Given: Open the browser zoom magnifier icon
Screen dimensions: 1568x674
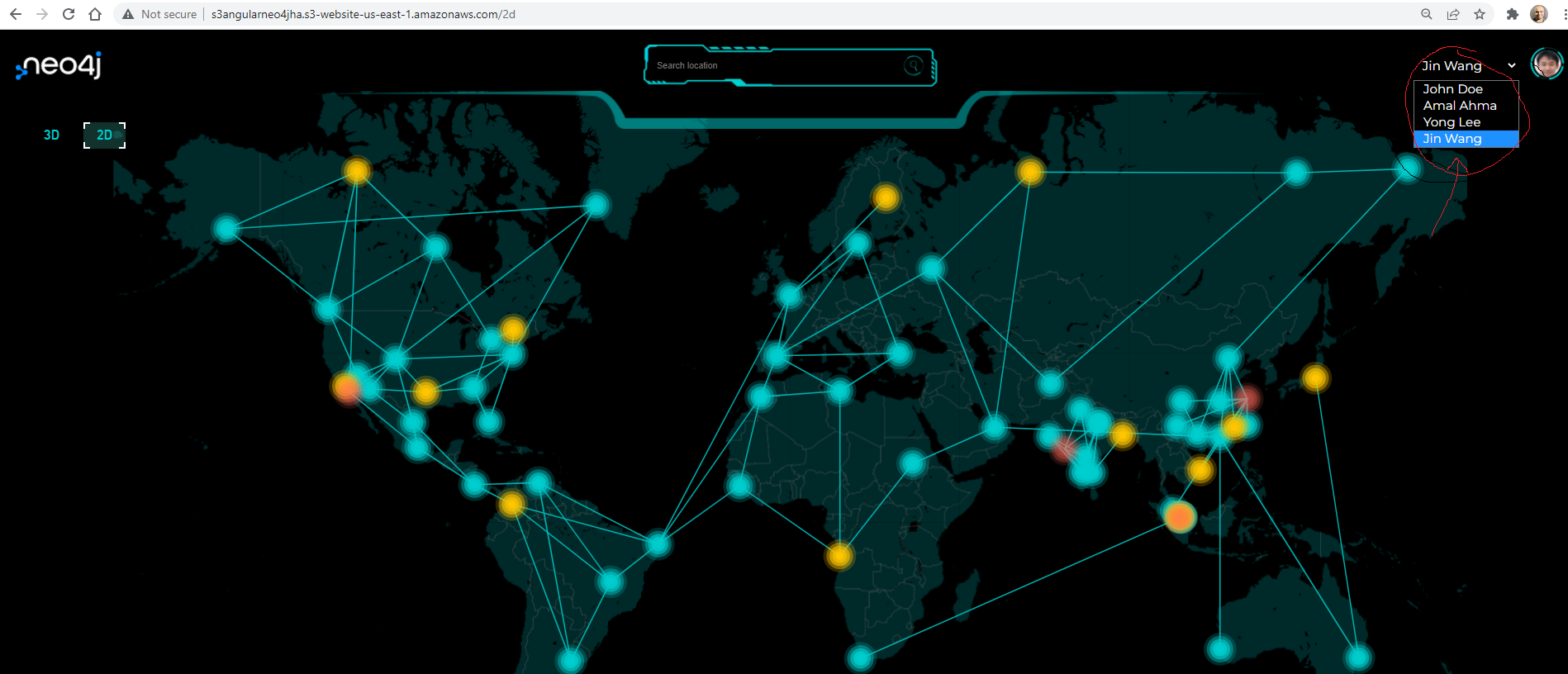Looking at the screenshot, I should 1427,14.
